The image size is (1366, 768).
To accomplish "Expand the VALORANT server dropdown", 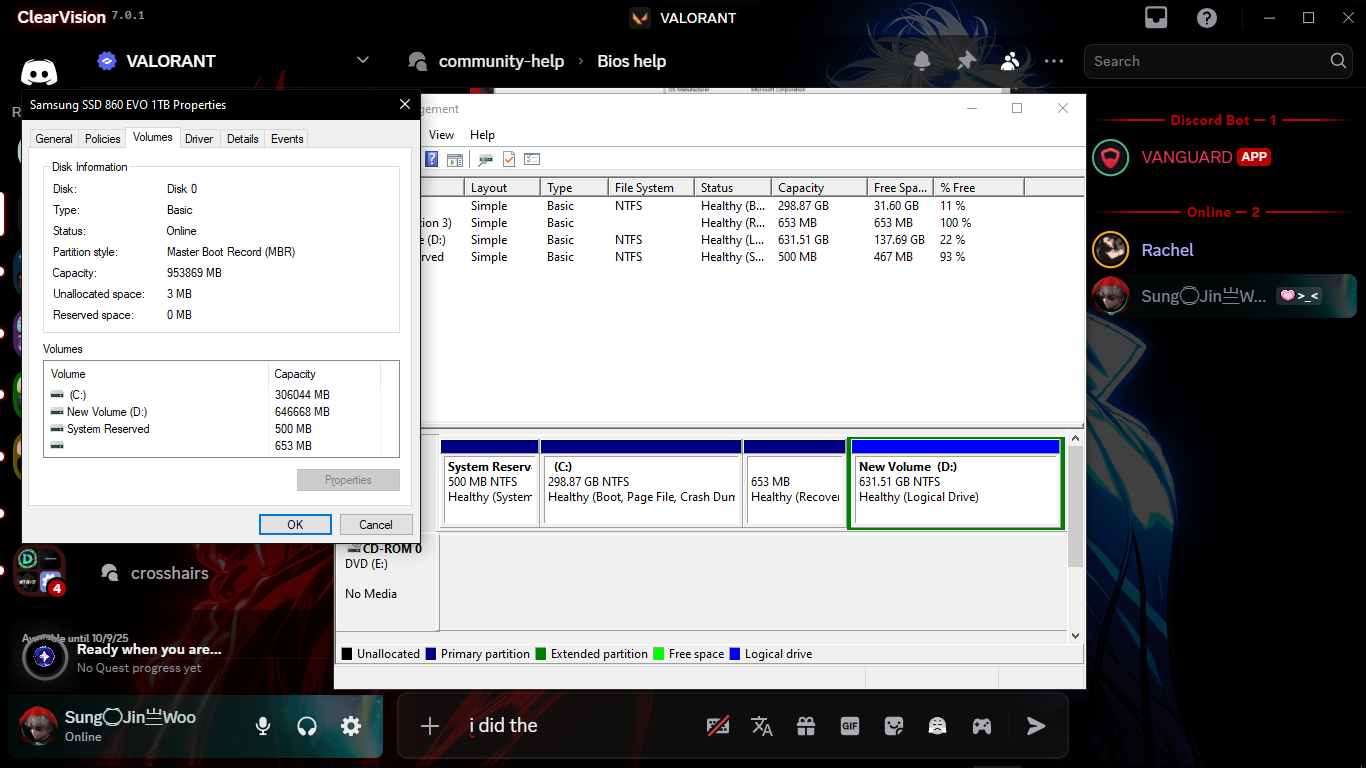I will tap(363, 61).
